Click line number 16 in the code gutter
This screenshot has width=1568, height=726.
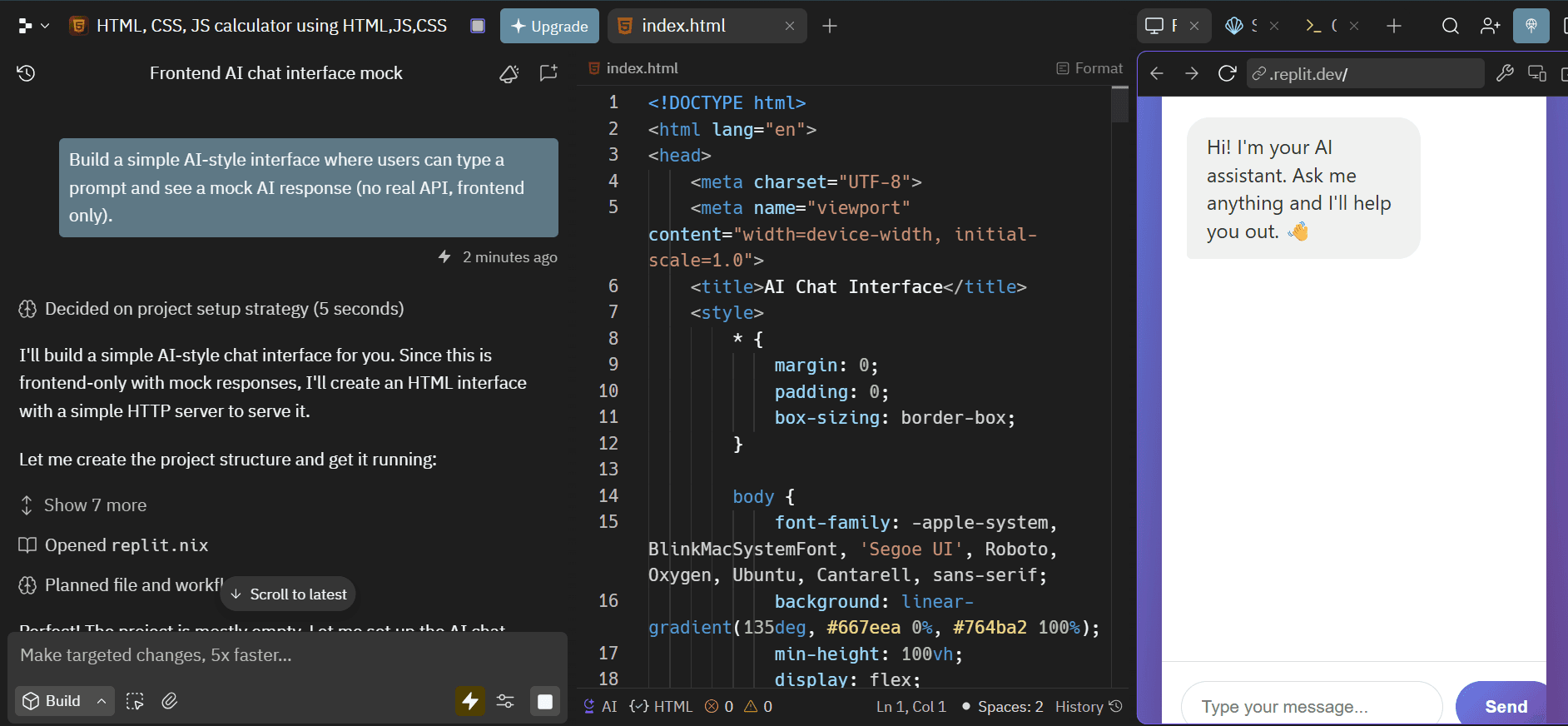pyautogui.click(x=608, y=601)
